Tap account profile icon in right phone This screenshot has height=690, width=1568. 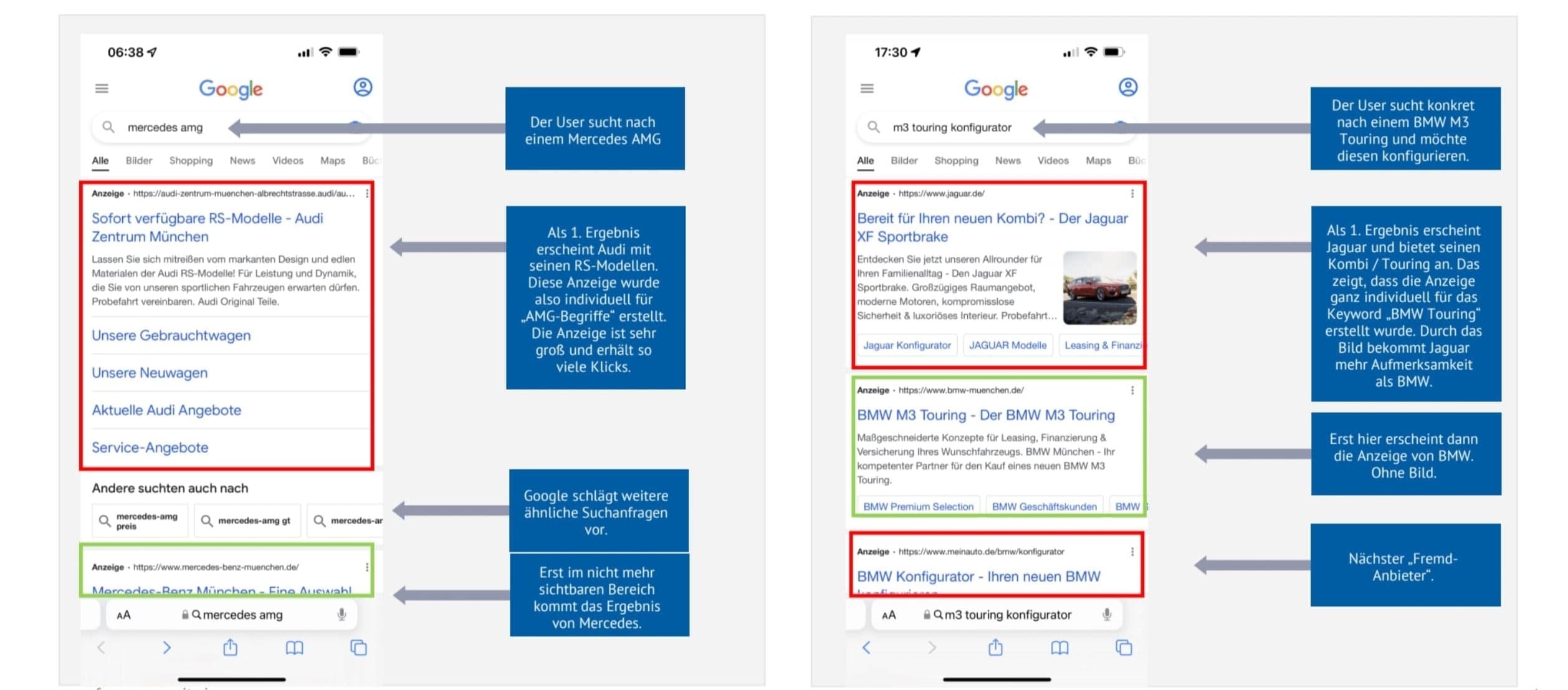click(x=1128, y=87)
